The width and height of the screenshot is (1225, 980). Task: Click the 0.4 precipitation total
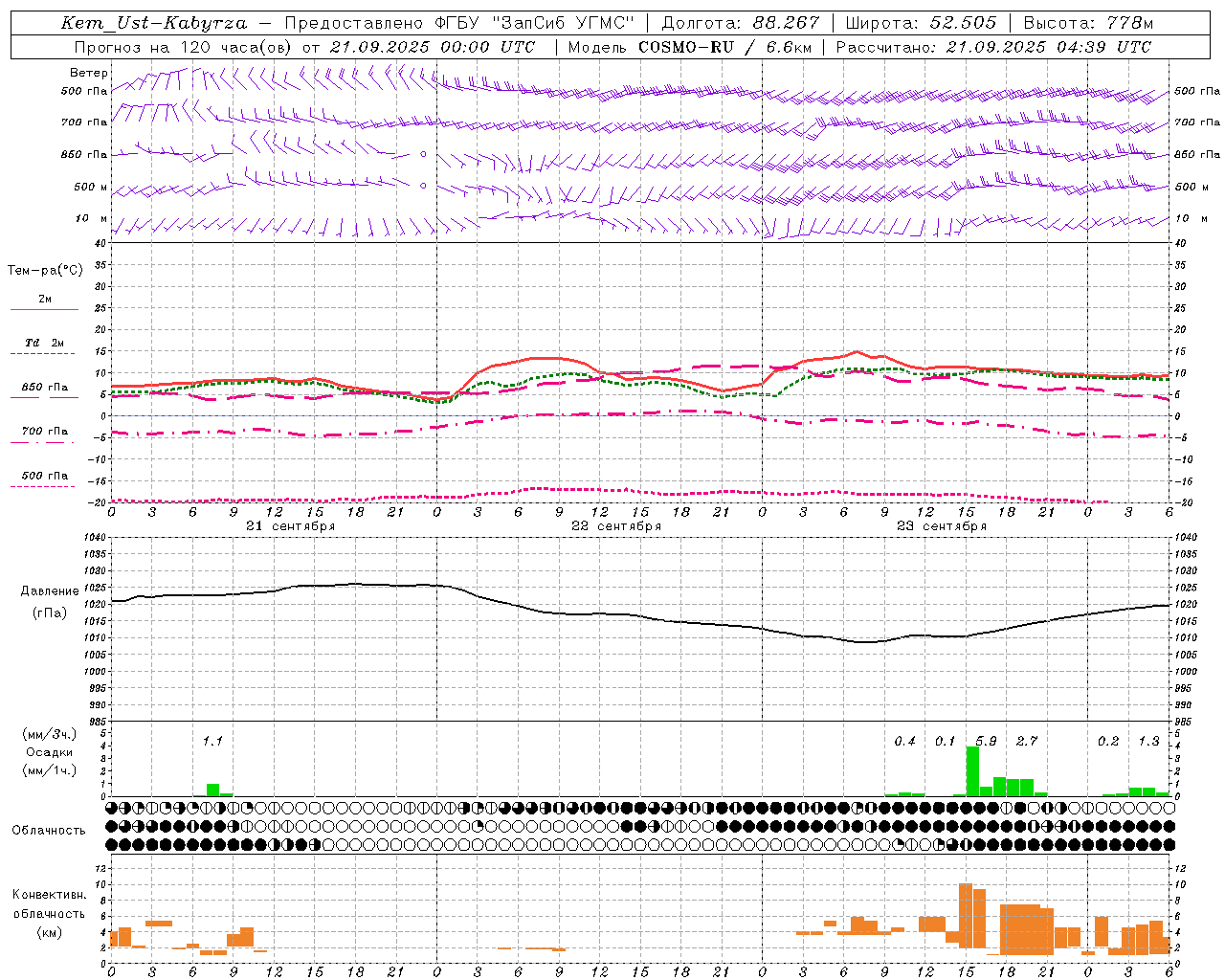click(904, 741)
